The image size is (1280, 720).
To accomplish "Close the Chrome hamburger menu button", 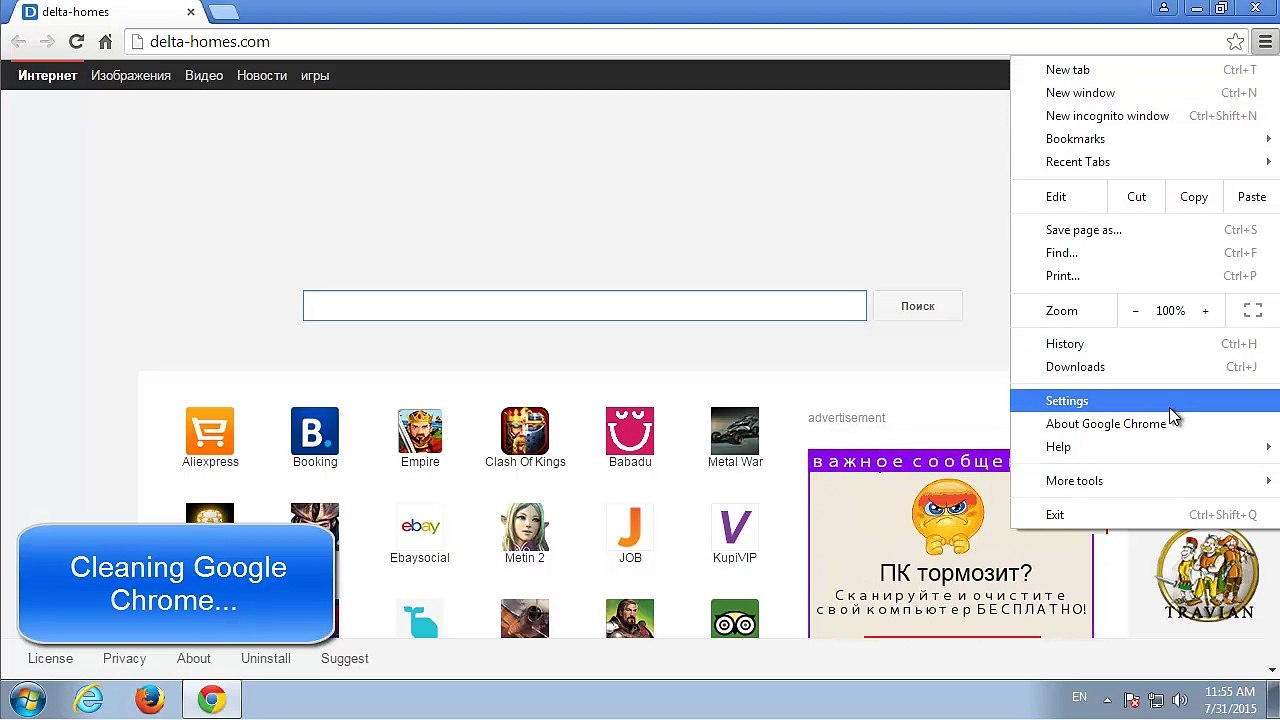I will 1266,42.
